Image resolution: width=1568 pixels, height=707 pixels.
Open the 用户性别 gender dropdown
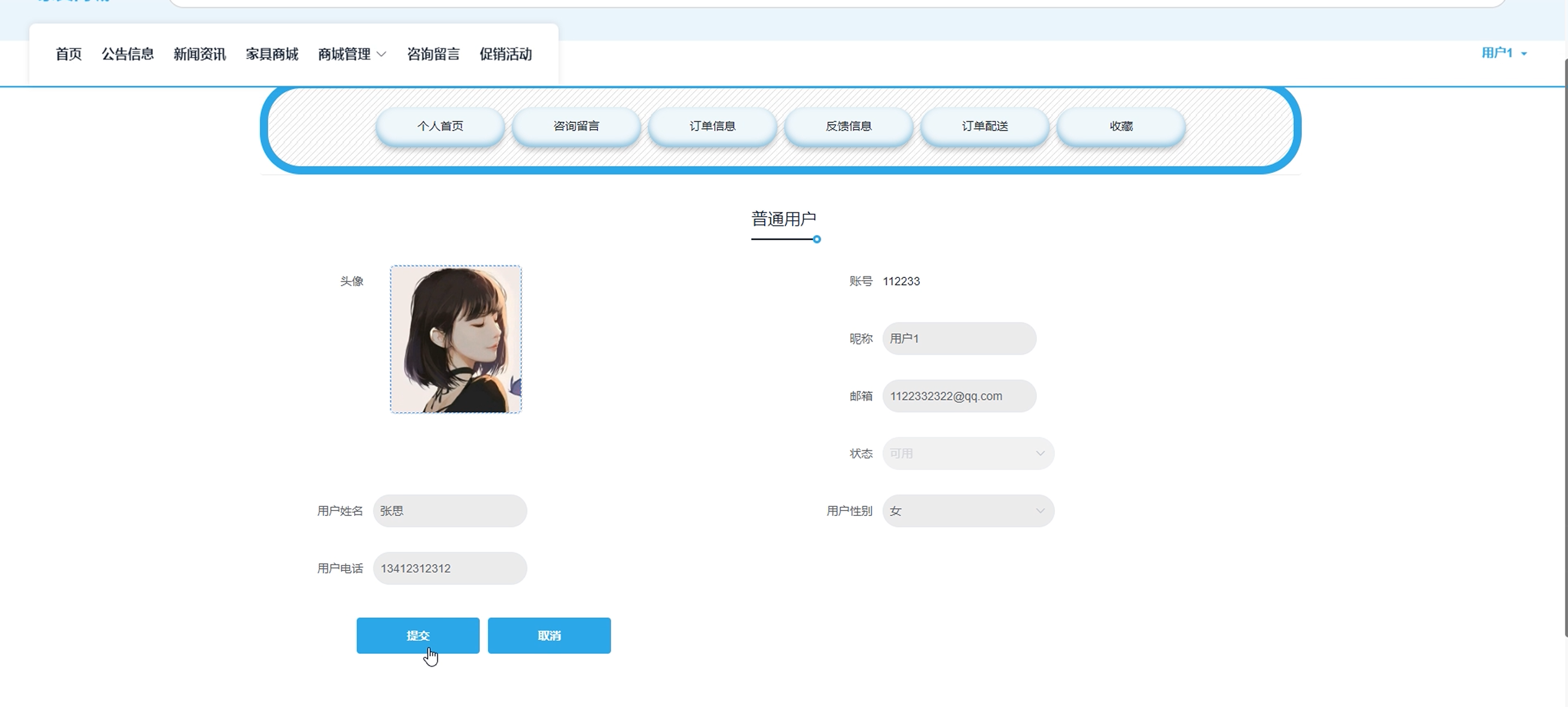point(968,511)
